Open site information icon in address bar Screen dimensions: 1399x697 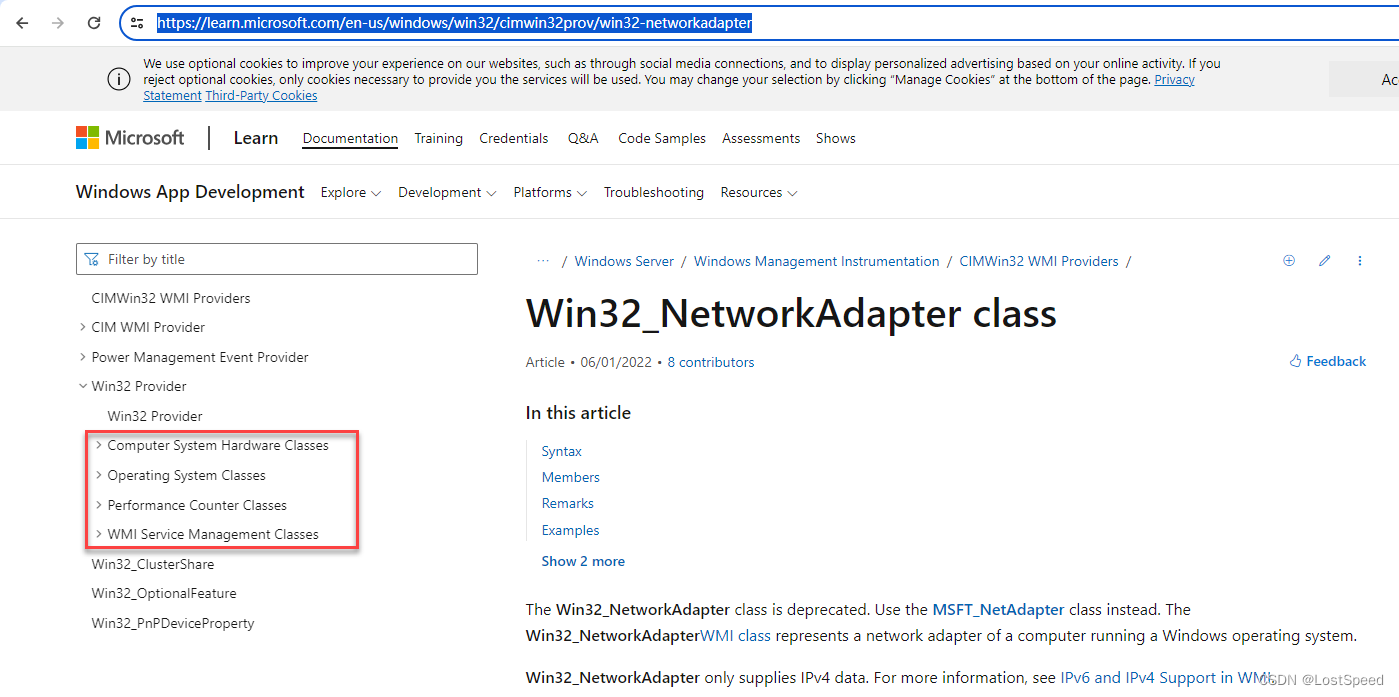tap(137, 23)
